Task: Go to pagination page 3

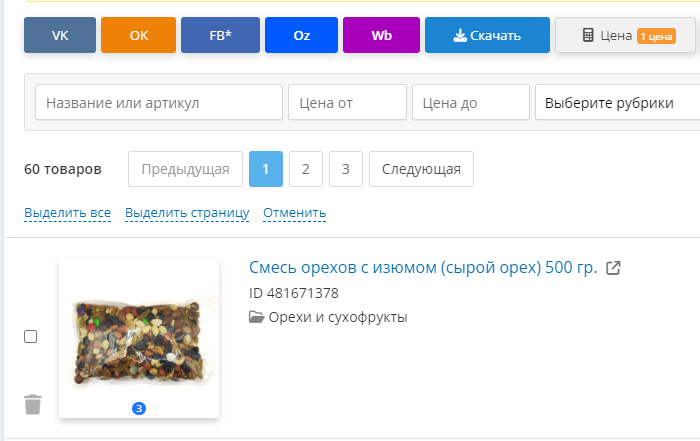Action: (346, 169)
